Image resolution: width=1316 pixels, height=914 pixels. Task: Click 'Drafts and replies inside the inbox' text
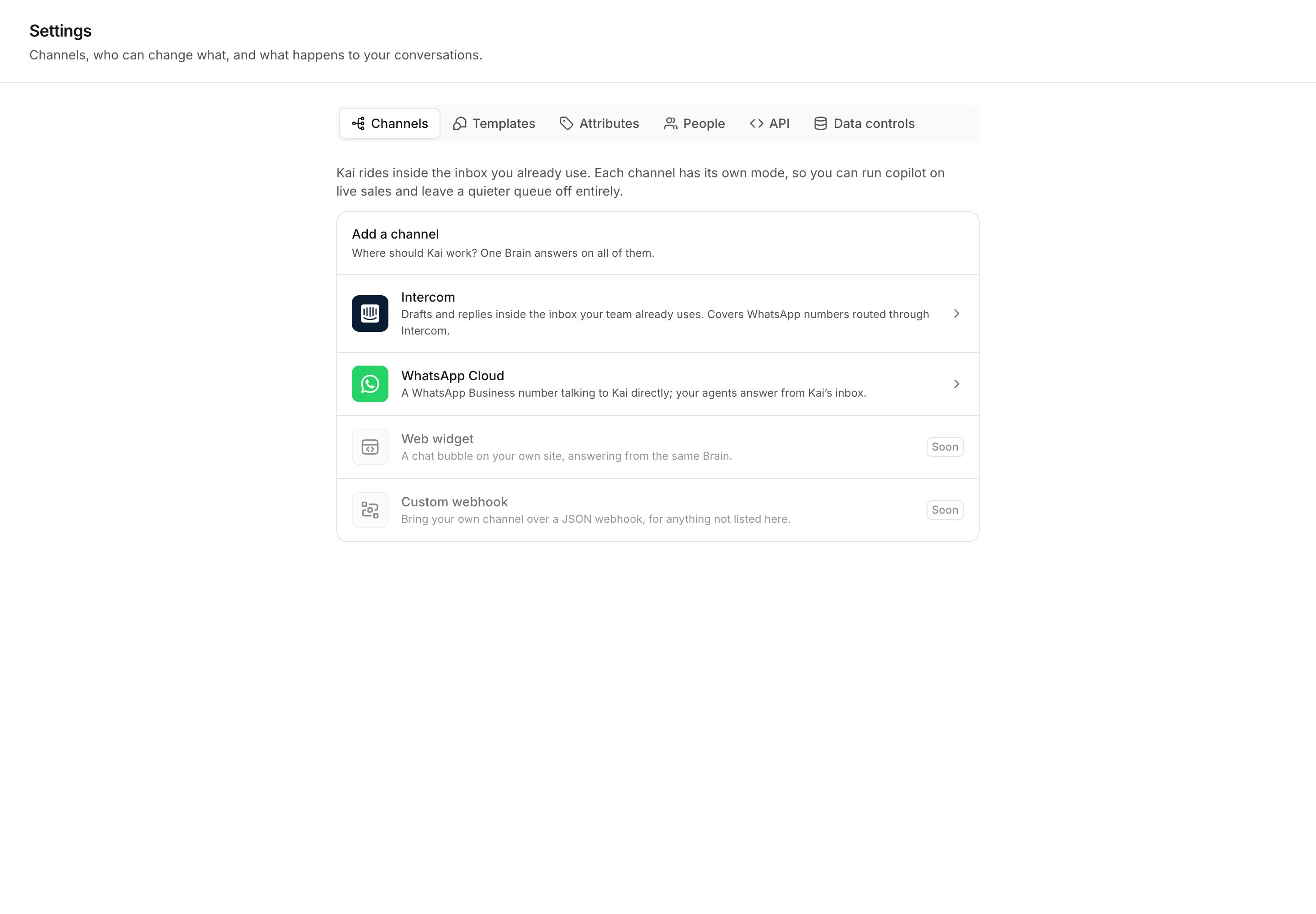pos(665,323)
